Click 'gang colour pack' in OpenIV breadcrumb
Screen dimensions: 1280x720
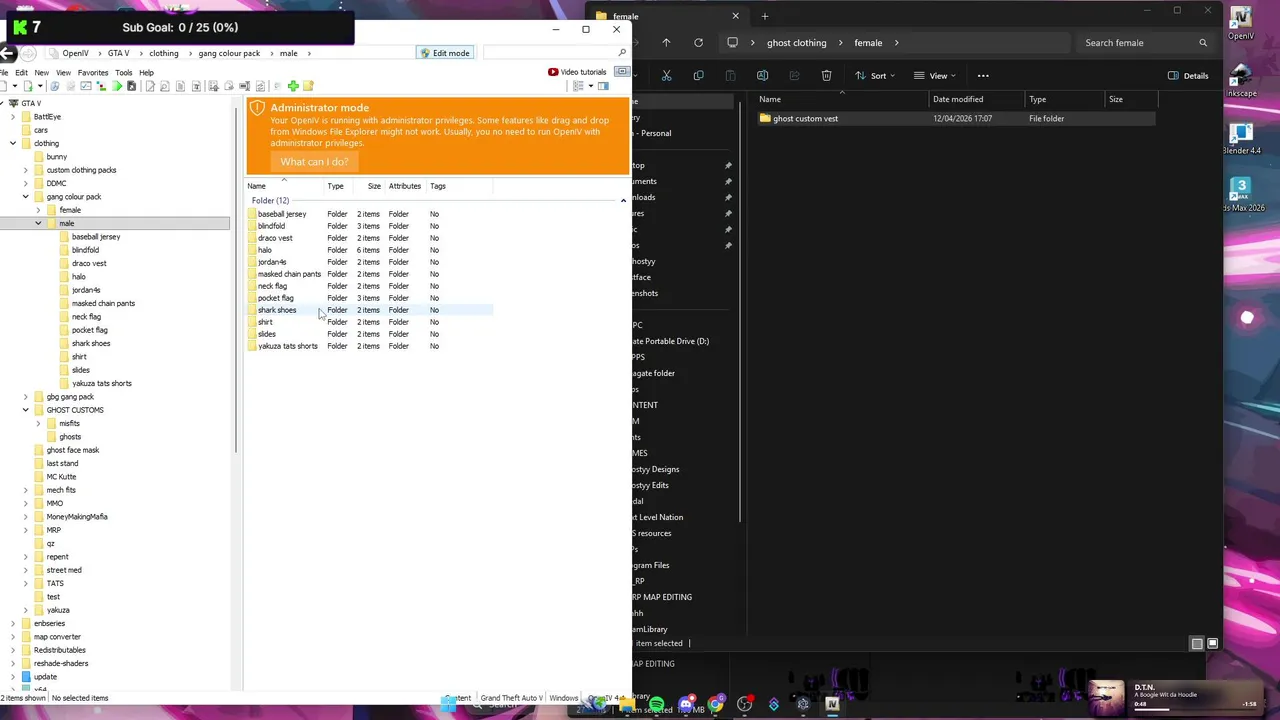tap(229, 53)
